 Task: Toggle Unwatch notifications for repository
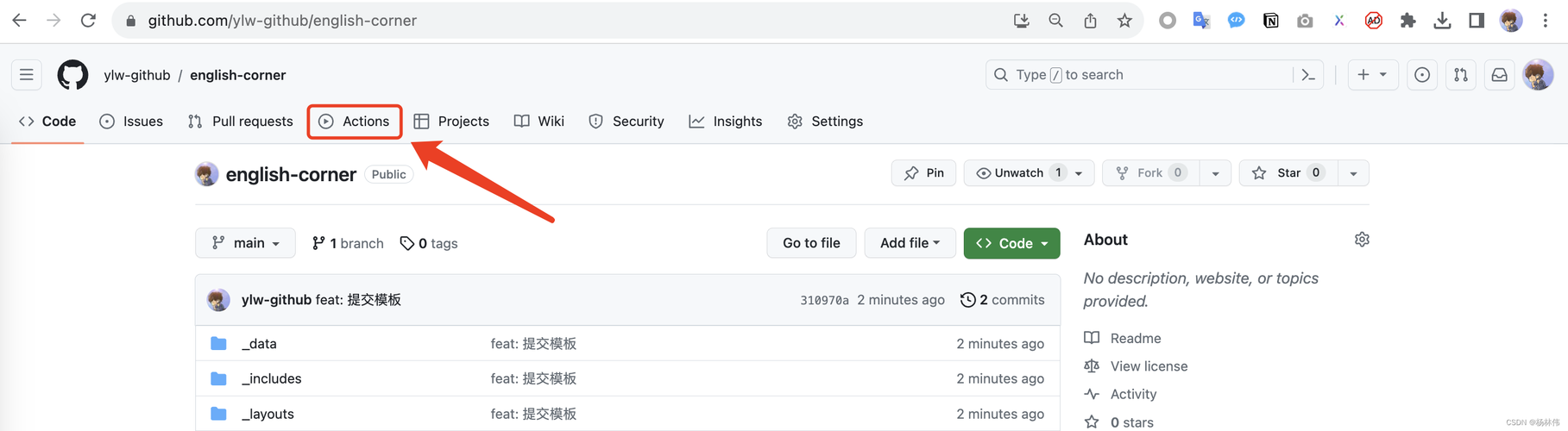point(1019,173)
